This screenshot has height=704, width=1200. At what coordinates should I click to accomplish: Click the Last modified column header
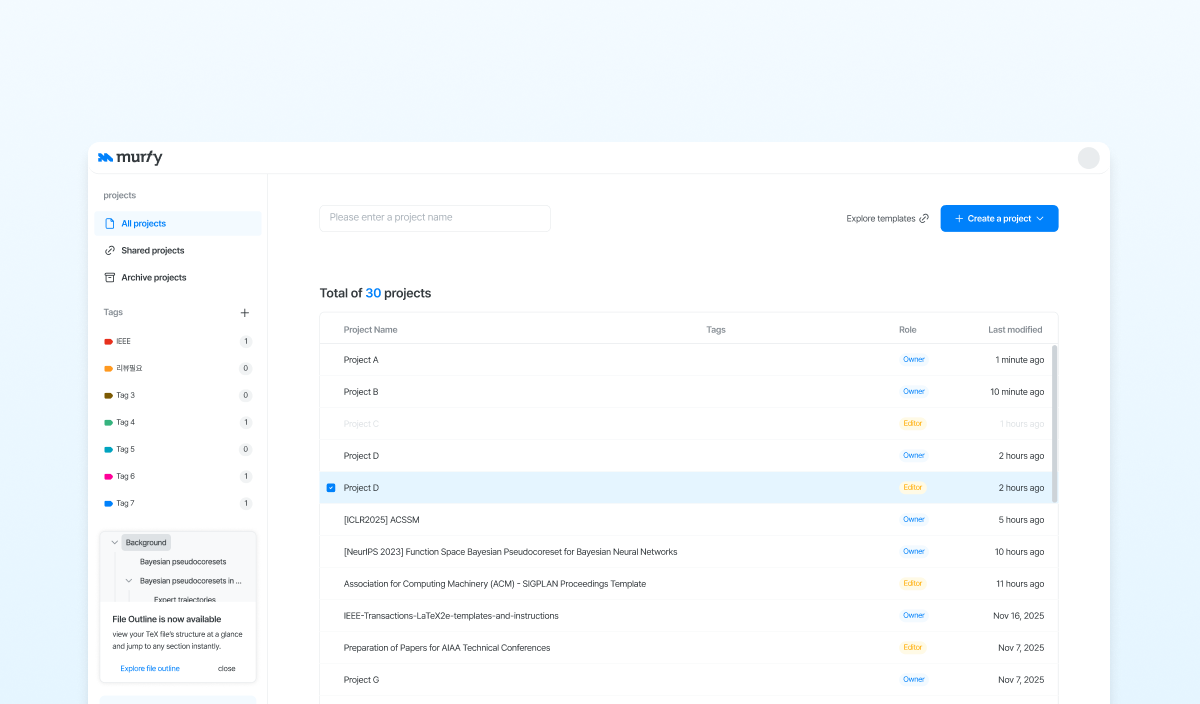pos(1015,330)
